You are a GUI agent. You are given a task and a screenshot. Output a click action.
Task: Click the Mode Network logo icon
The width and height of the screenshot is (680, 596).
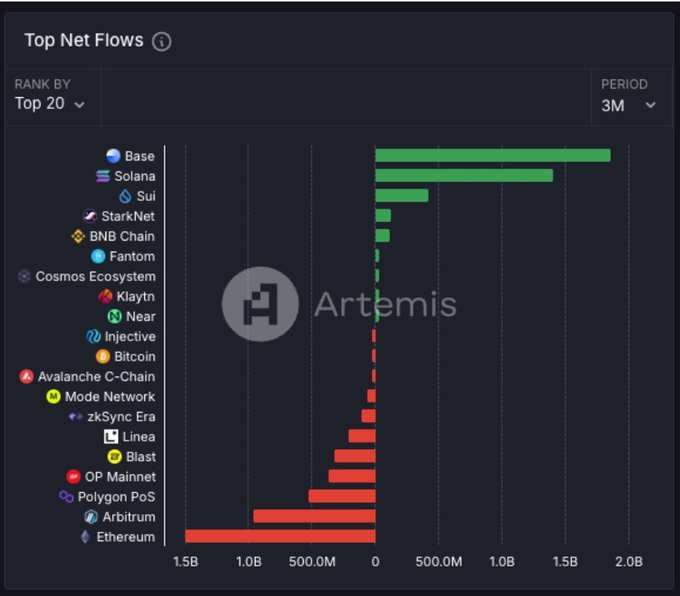coord(53,396)
